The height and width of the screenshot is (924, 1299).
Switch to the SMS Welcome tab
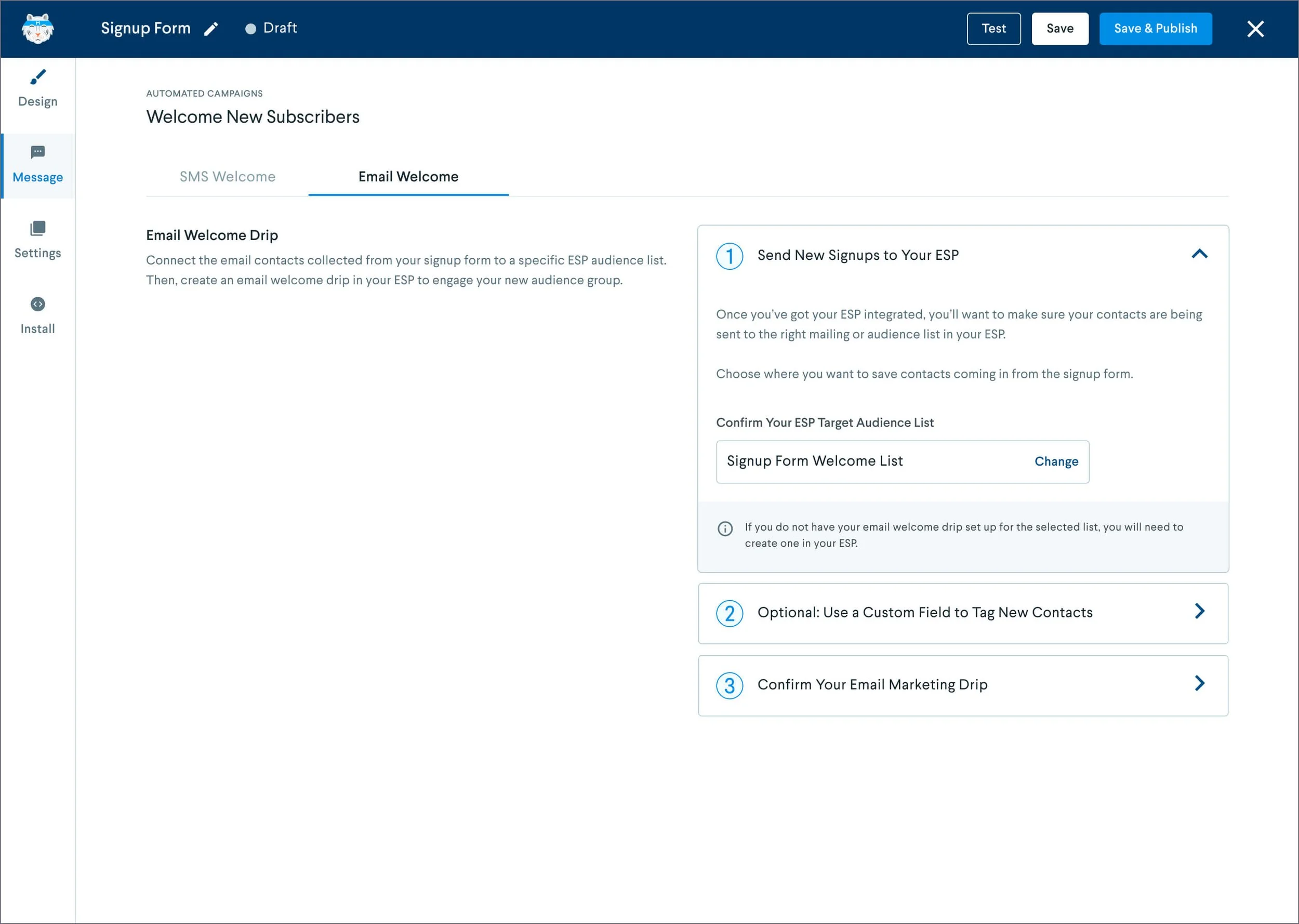(x=228, y=177)
